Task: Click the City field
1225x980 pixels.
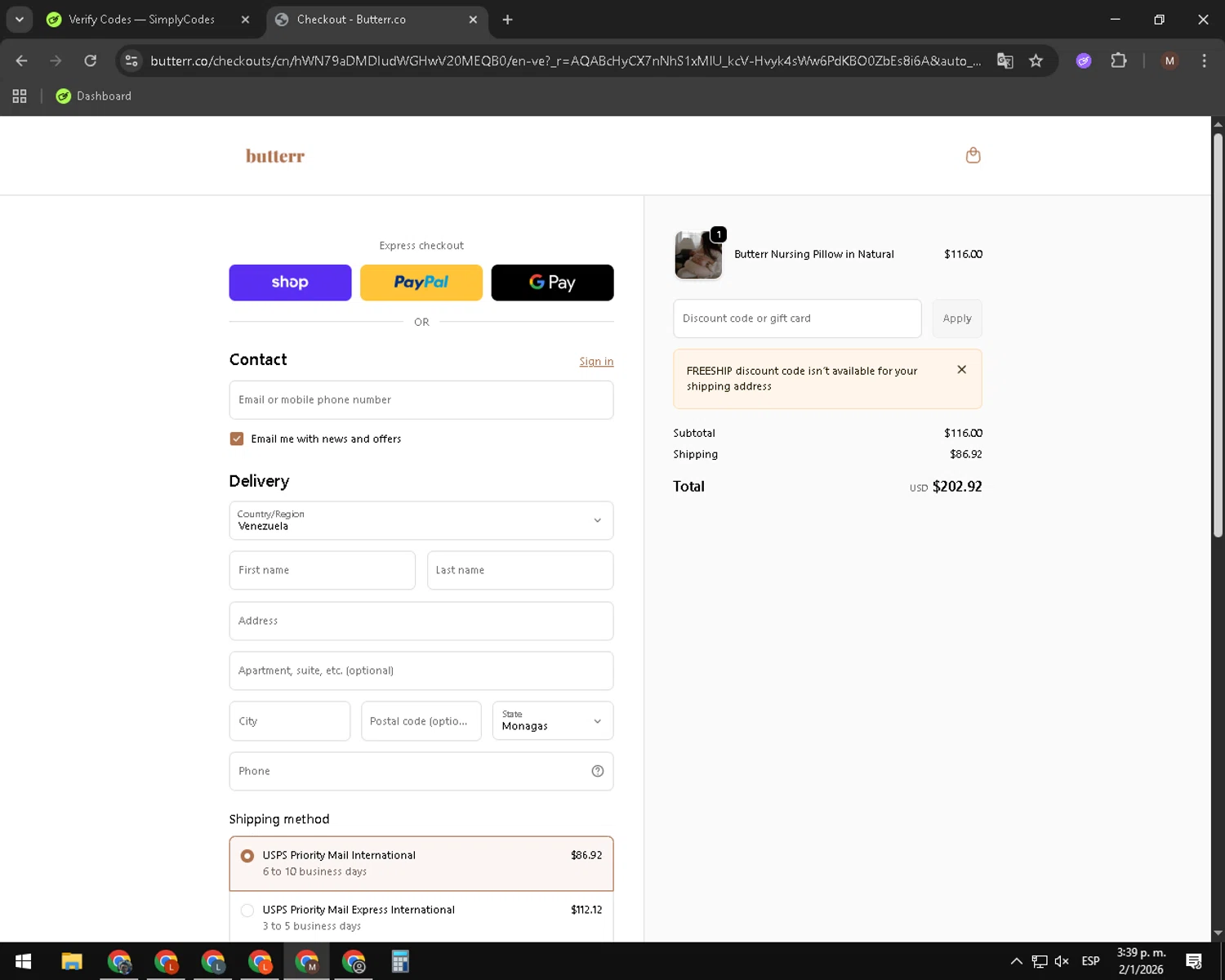Action: (x=290, y=721)
